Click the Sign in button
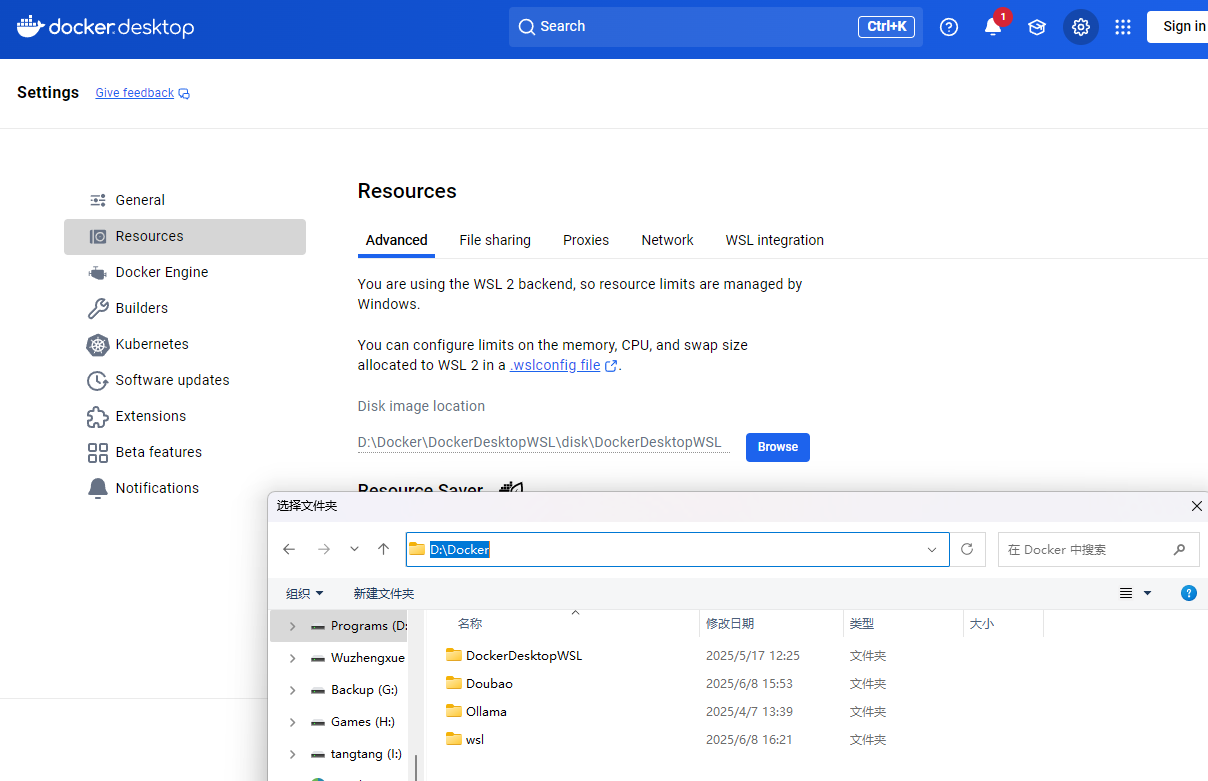This screenshot has height=781, width=1208. tap(1180, 27)
